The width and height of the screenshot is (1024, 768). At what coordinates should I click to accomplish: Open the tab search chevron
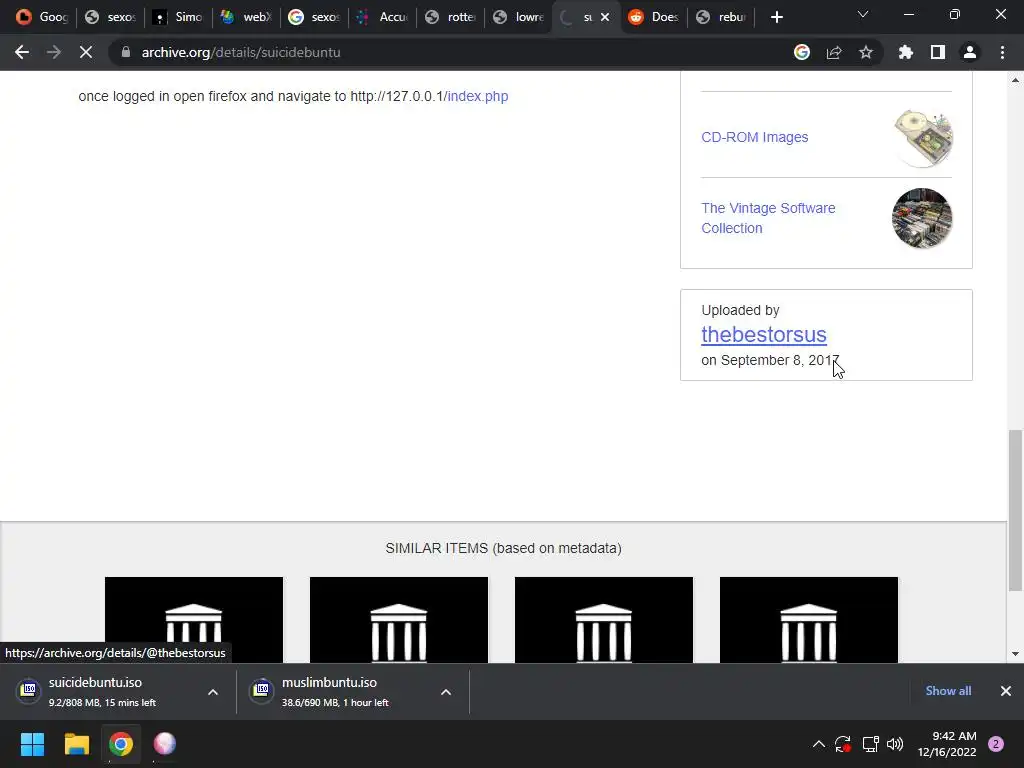coord(863,14)
